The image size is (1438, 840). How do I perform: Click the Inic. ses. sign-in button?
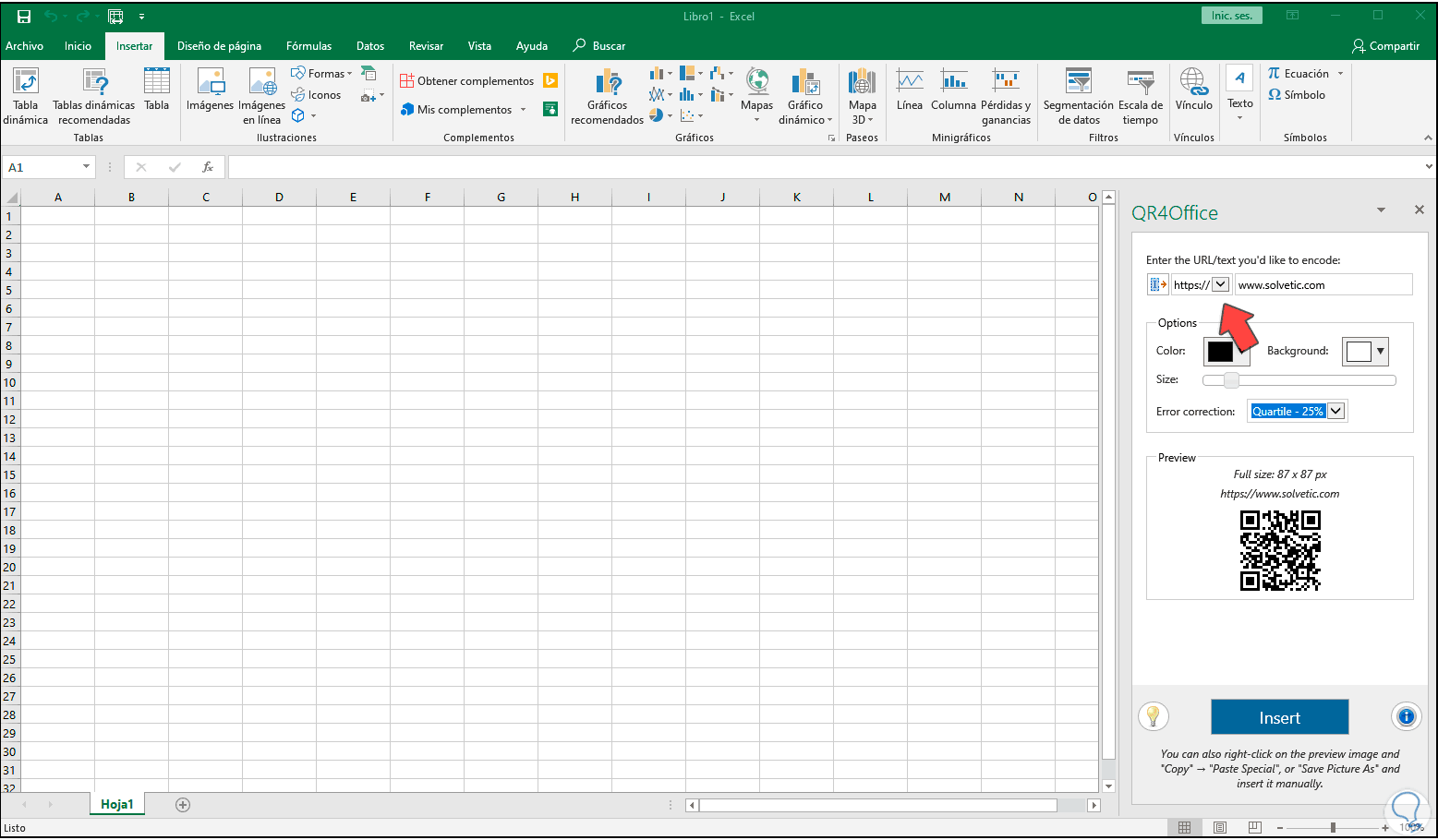[1232, 16]
